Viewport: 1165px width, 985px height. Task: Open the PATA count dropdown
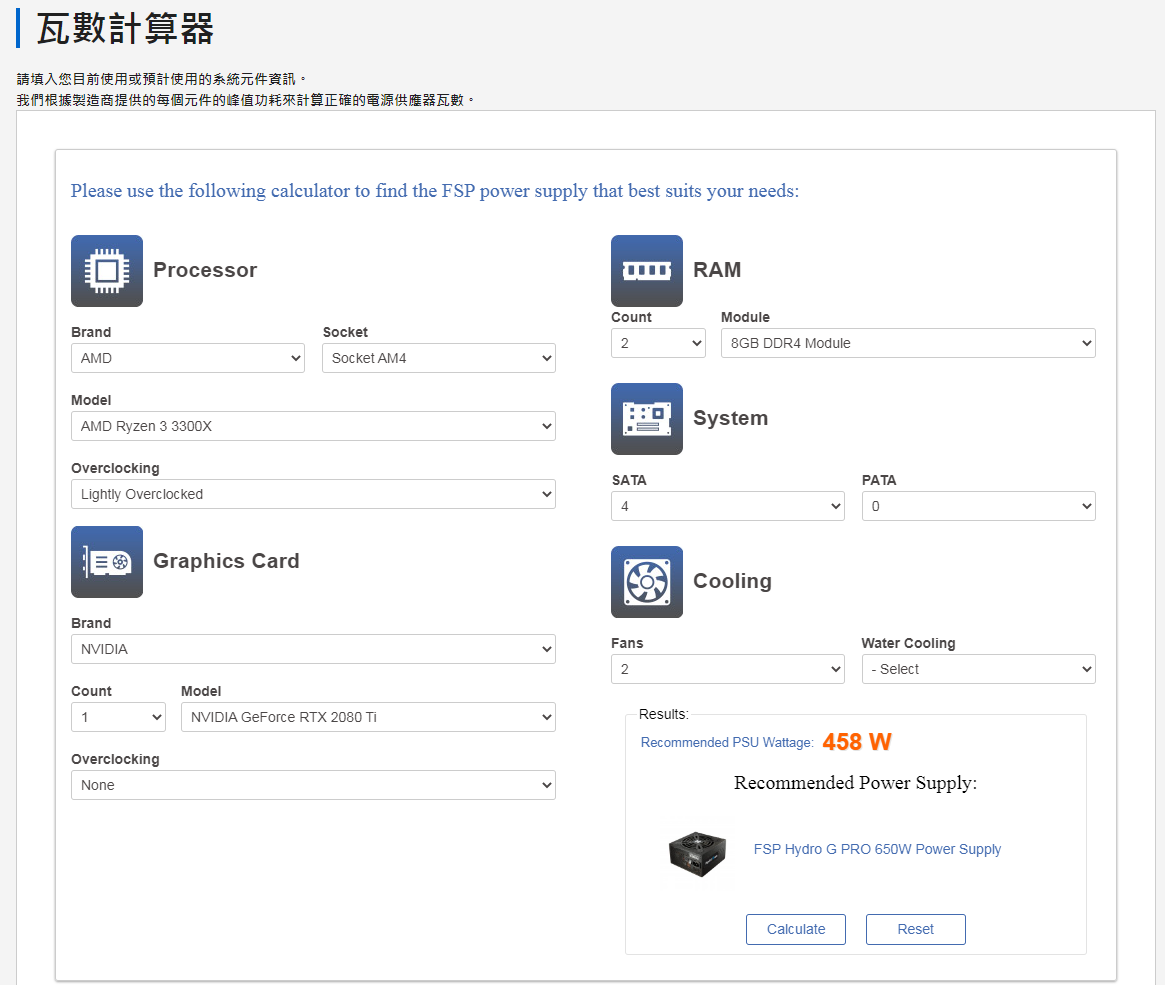[x=979, y=506]
